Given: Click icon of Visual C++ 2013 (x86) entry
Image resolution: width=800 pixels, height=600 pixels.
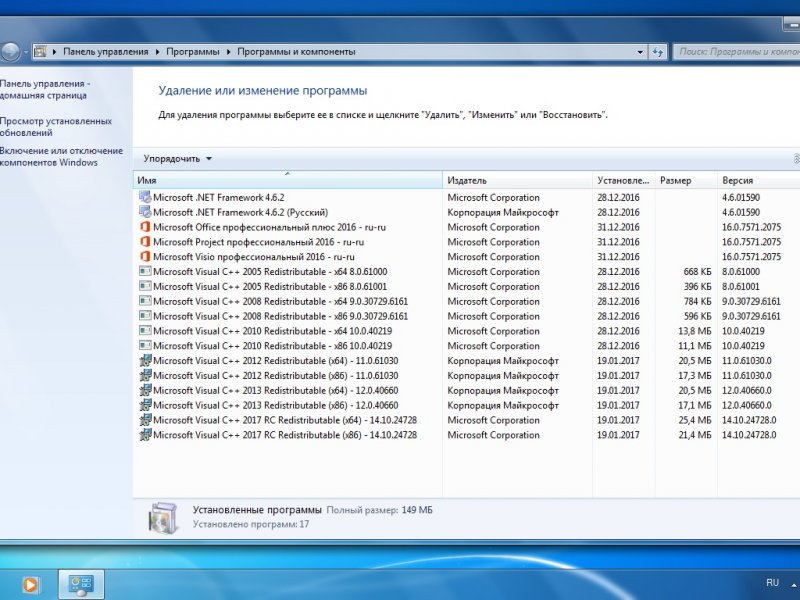Looking at the screenshot, I should point(145,405).
